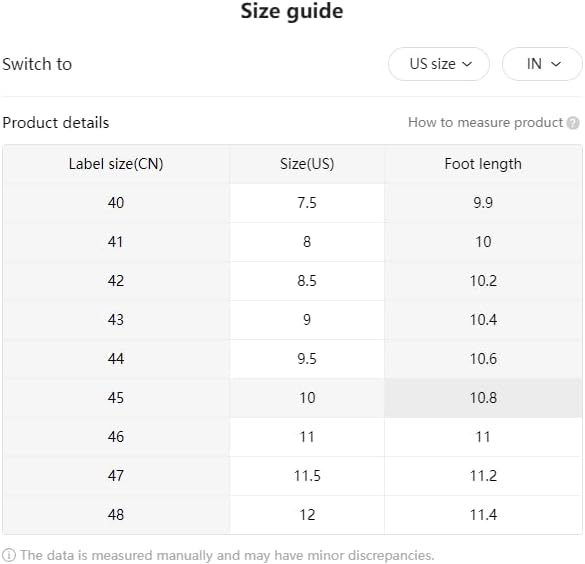
Task: Click the Product details label
Action: pyautogui.click(x=56, y=123)
